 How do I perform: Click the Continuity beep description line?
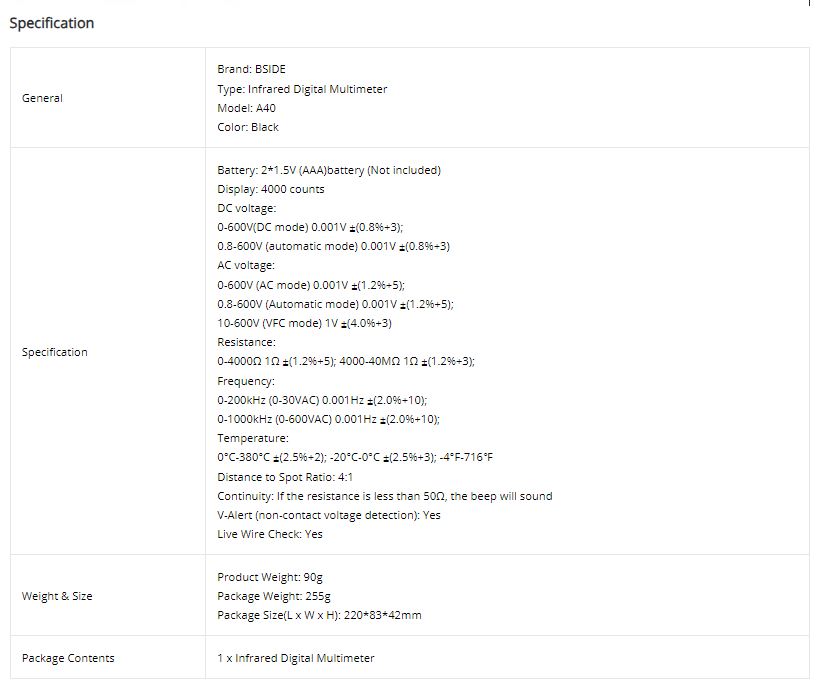pos(385,496)
